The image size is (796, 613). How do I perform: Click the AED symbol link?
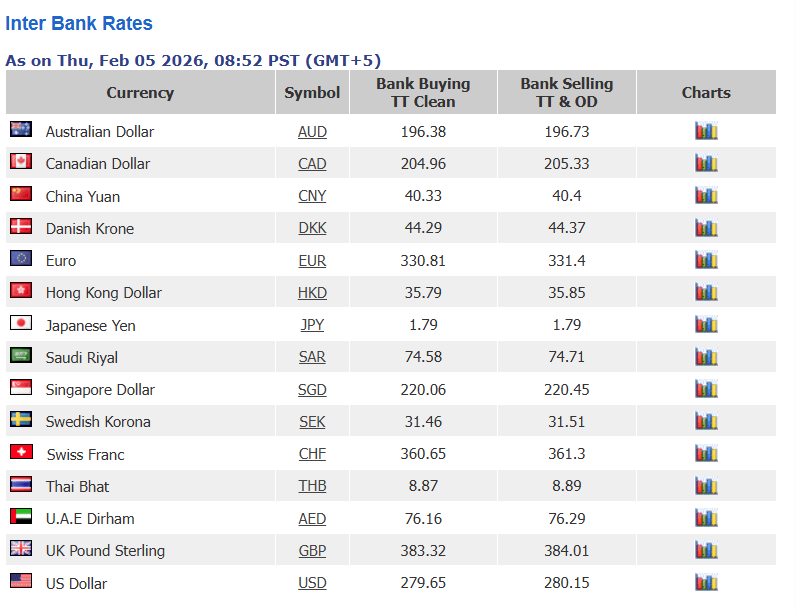312,519
